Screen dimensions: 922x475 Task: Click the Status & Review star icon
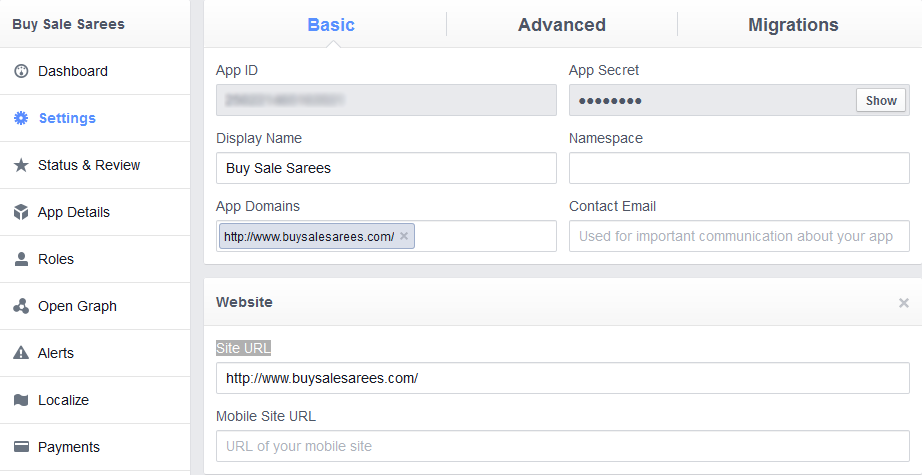tap(21, 165)
